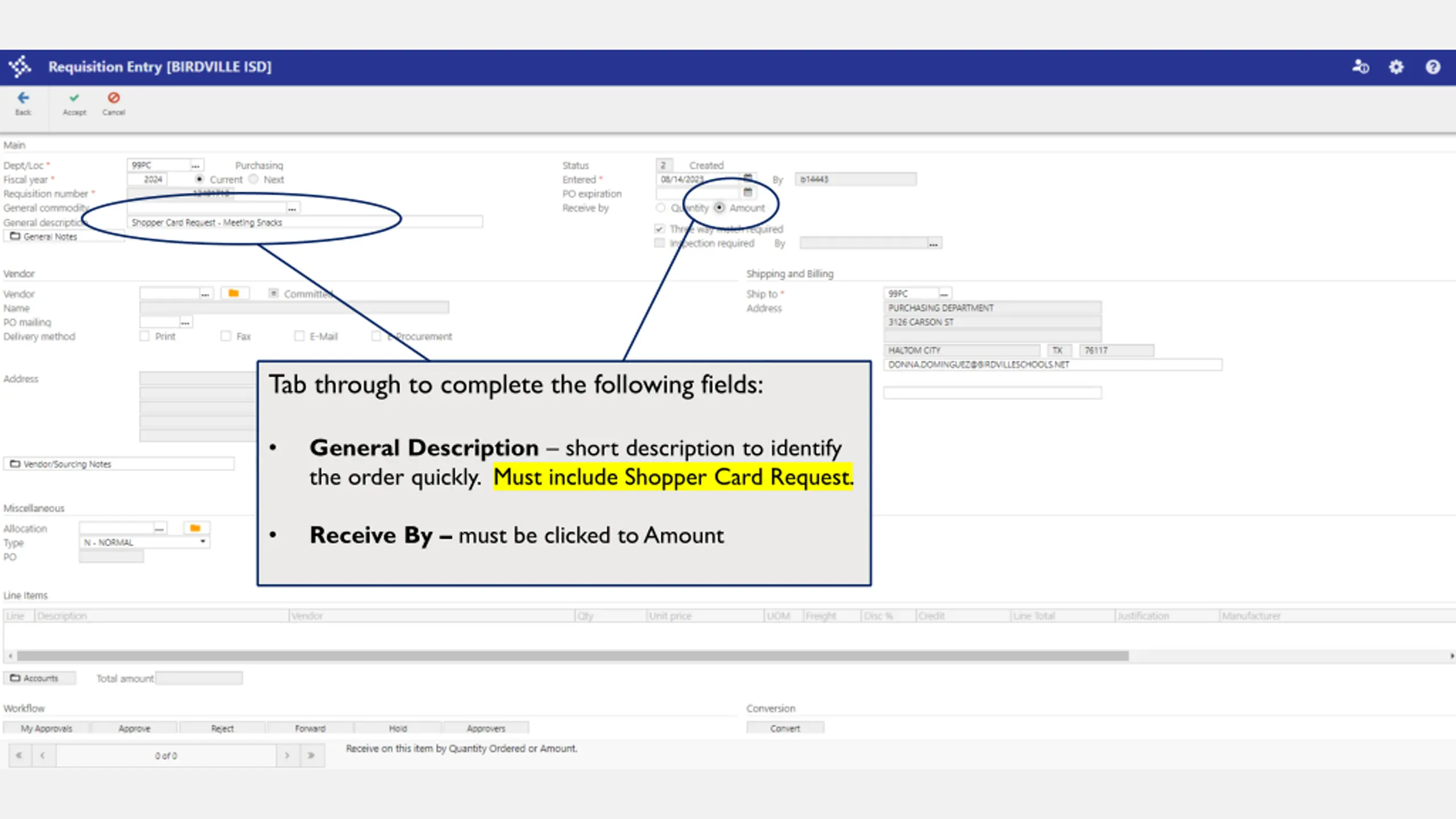Open the Approvers workflow tab
1456x819 pixels.
click(x=486, y=728)
